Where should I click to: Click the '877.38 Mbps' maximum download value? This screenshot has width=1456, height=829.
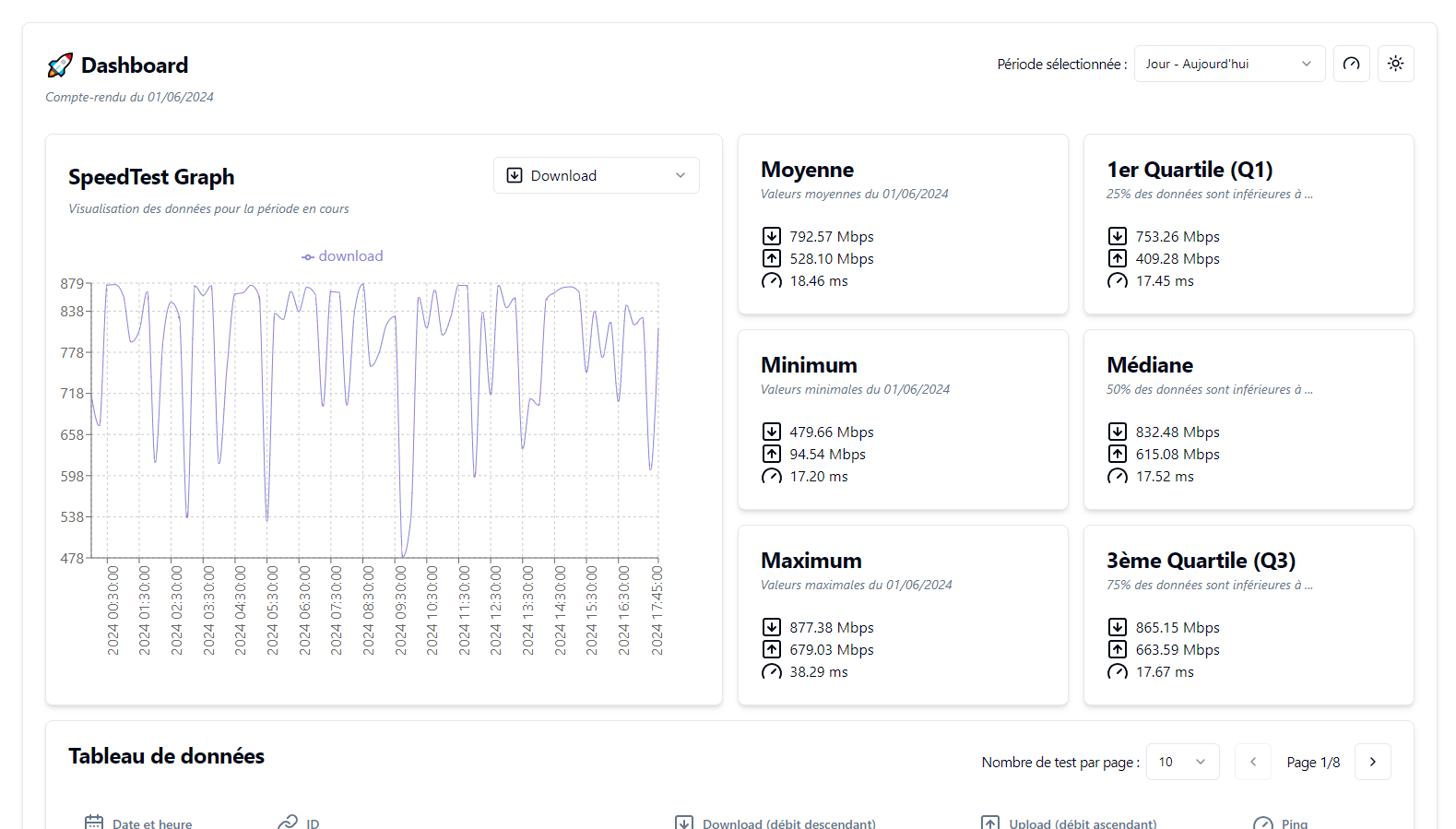pos(832,627)
